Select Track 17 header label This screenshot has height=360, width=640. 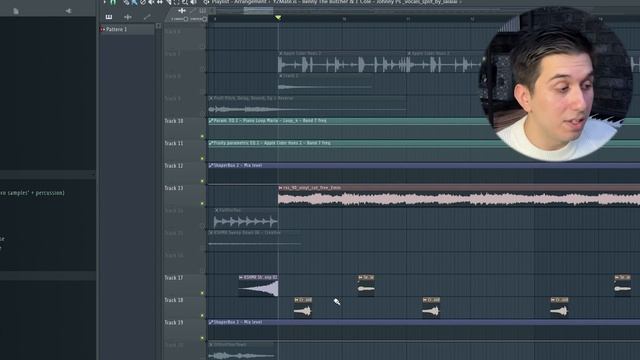coord(174,278)
